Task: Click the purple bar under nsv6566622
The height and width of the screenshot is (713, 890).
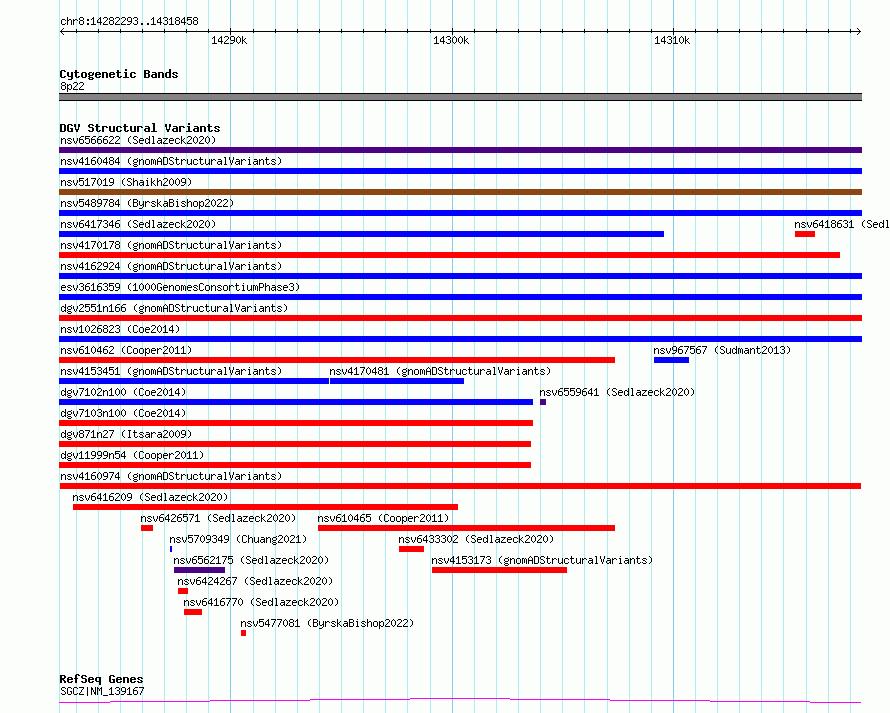Action: pyautogui.click(x=460, y=150)
